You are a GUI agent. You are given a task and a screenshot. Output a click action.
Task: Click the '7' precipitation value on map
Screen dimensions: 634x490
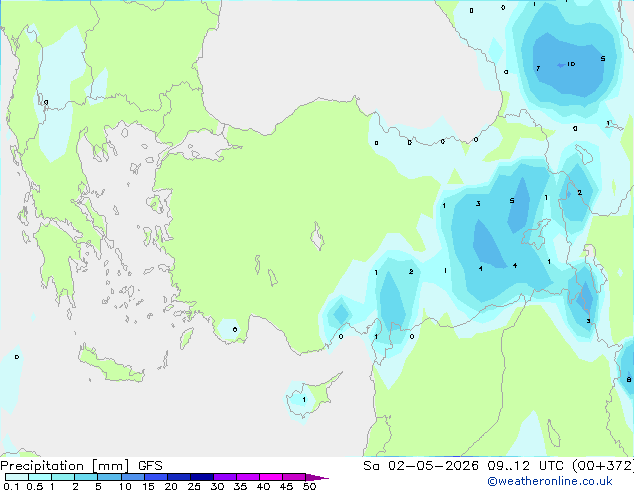tap(538, 68)
